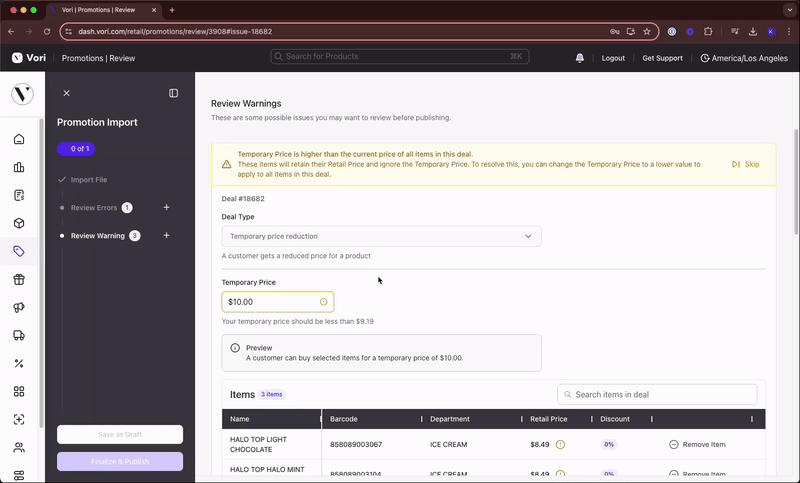Click the 0 of 1 progress badge
The width and height of the screenshot is (800, 483).
[77, 149]
